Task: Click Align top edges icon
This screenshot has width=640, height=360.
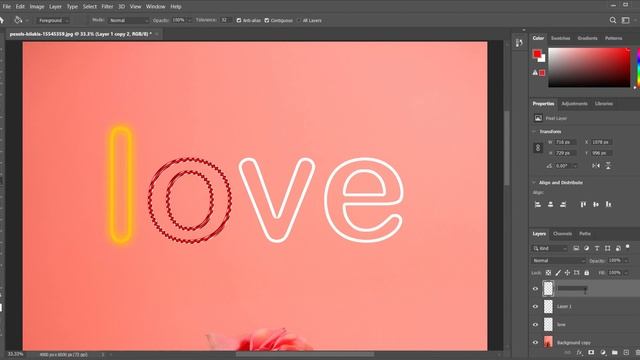Action: click(x=583, y=204)
